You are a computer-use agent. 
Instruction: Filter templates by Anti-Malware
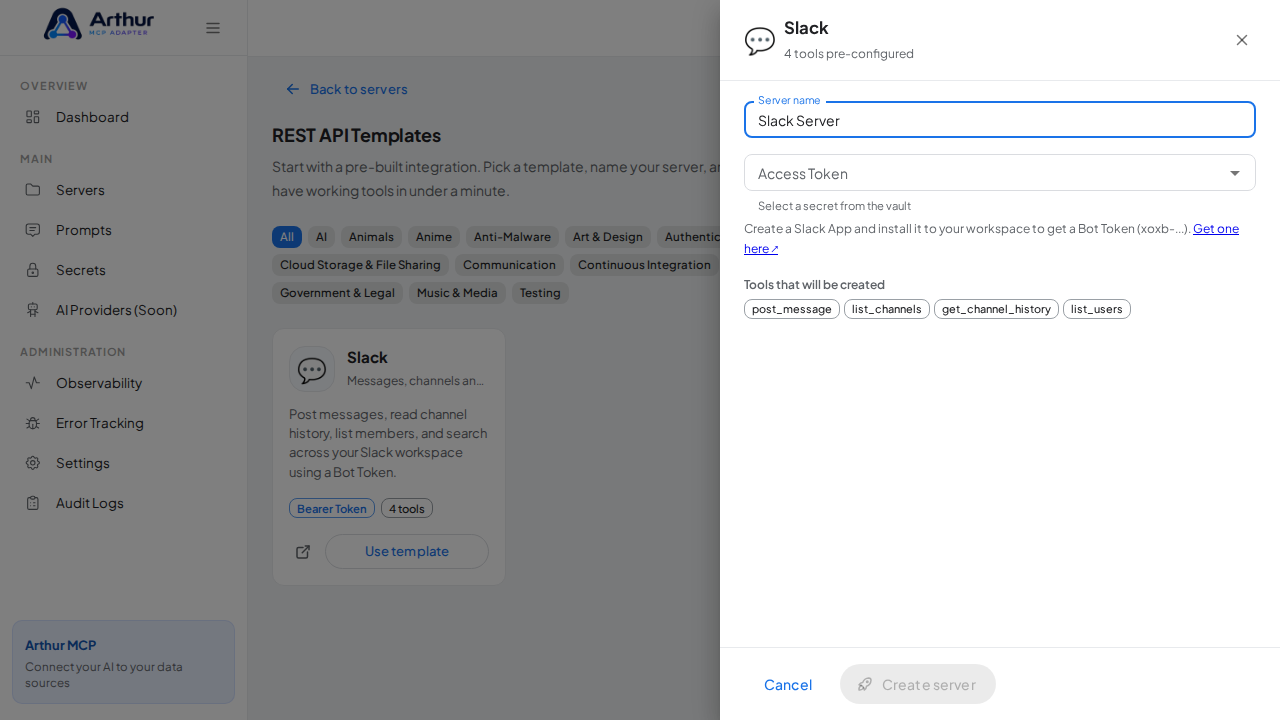pyautogui.click(x=512, y=237)
